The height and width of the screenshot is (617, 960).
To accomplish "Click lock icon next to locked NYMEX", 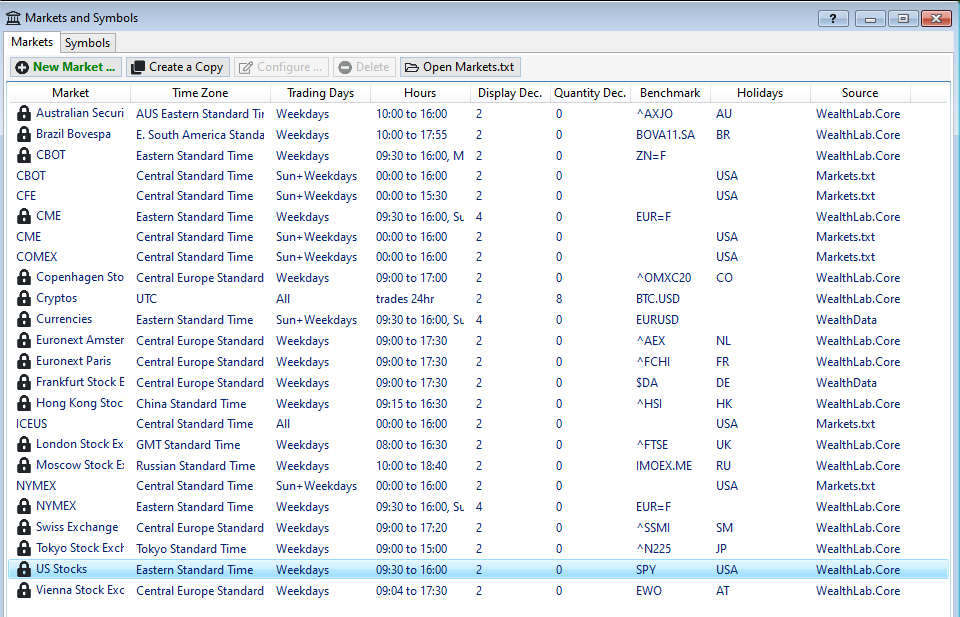I will [23, 507].
